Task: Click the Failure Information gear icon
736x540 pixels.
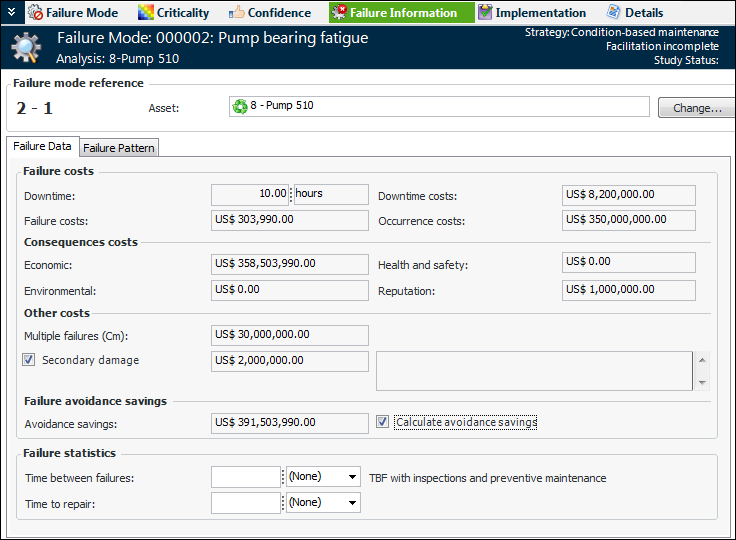Action: point(339,12)
